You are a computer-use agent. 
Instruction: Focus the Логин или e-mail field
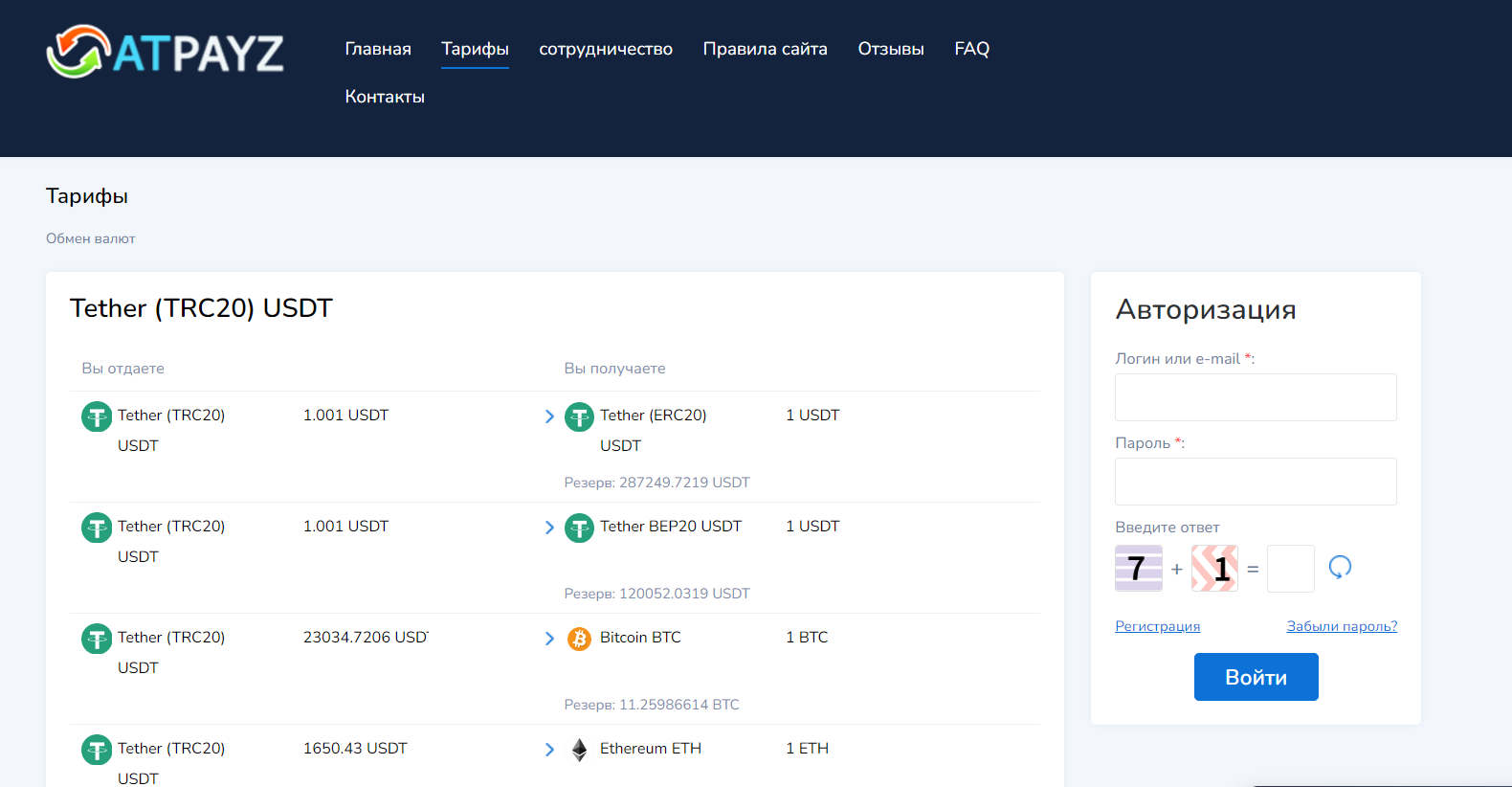[x=1256, y=397]
